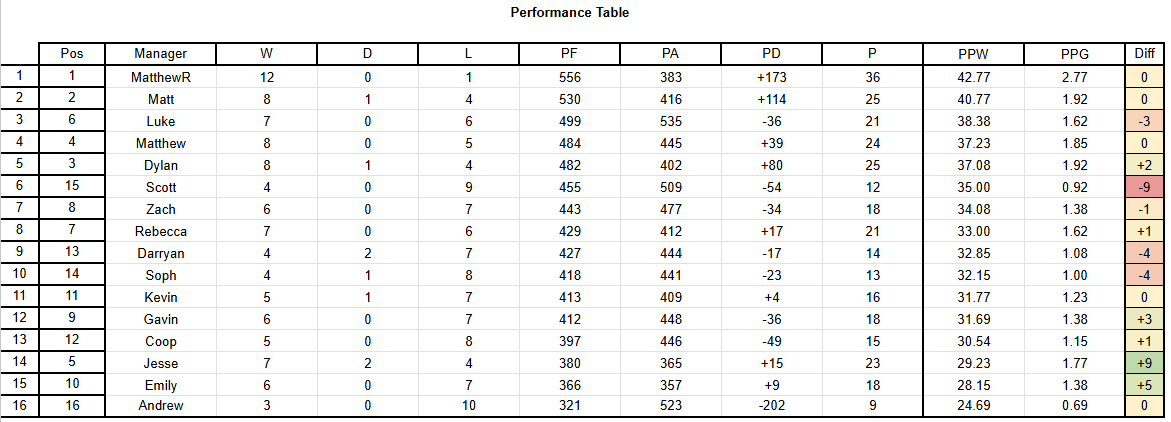1171x422 pixels.
Task: Click the PPW column header
Action: (x=973, y=54)
